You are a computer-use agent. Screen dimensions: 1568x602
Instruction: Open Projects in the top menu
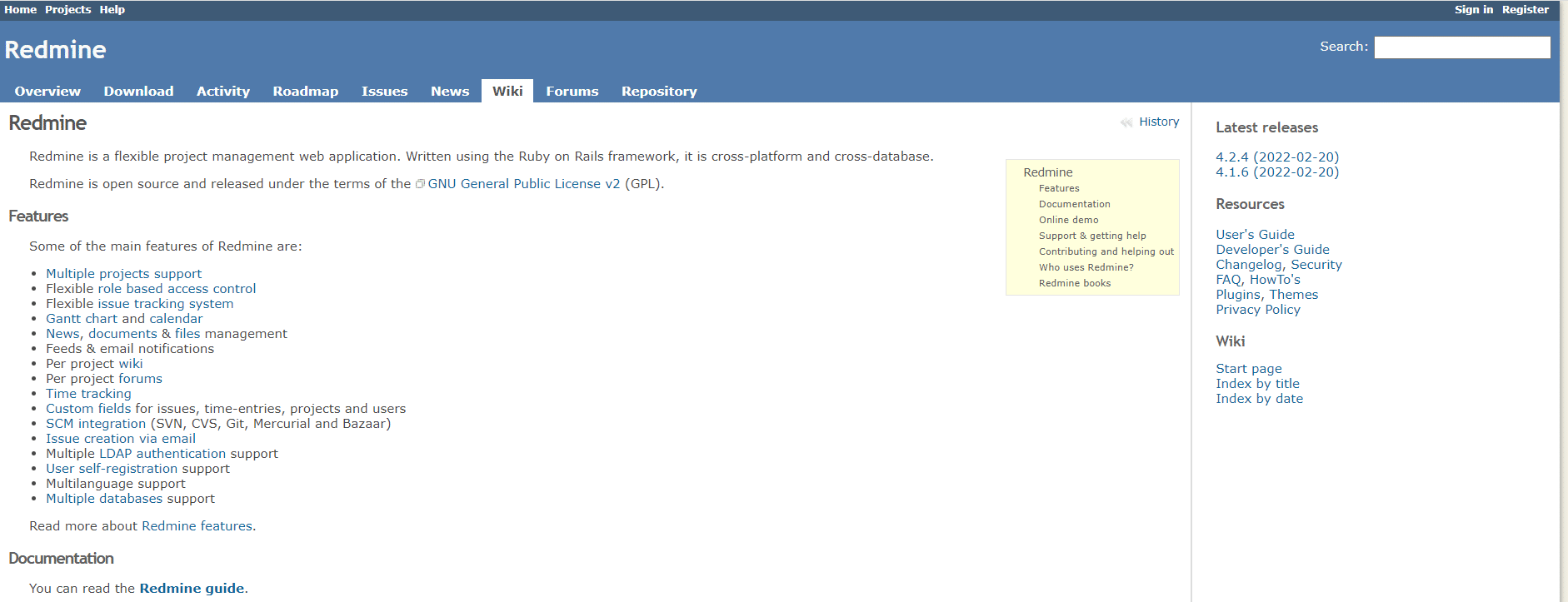pyautogui.click(x=68, y=10)
